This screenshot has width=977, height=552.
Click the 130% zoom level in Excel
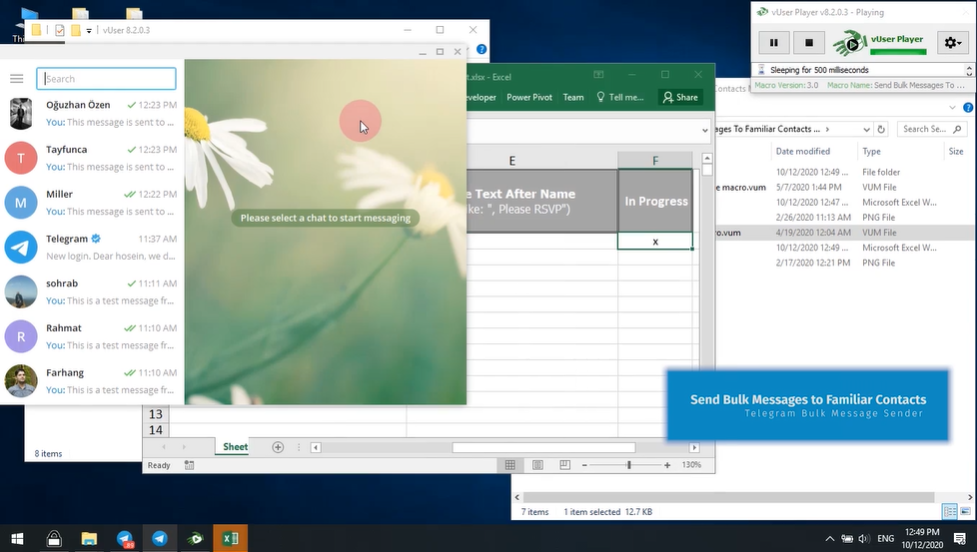pyautogui.click(x=691, y=465)
